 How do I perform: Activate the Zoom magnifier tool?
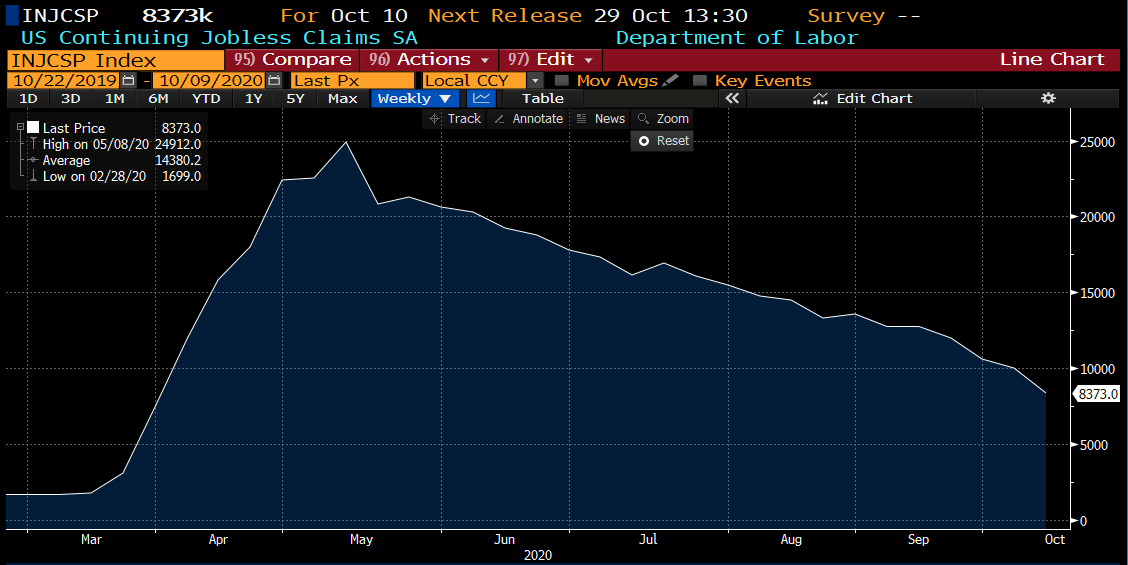click(663, 119)
